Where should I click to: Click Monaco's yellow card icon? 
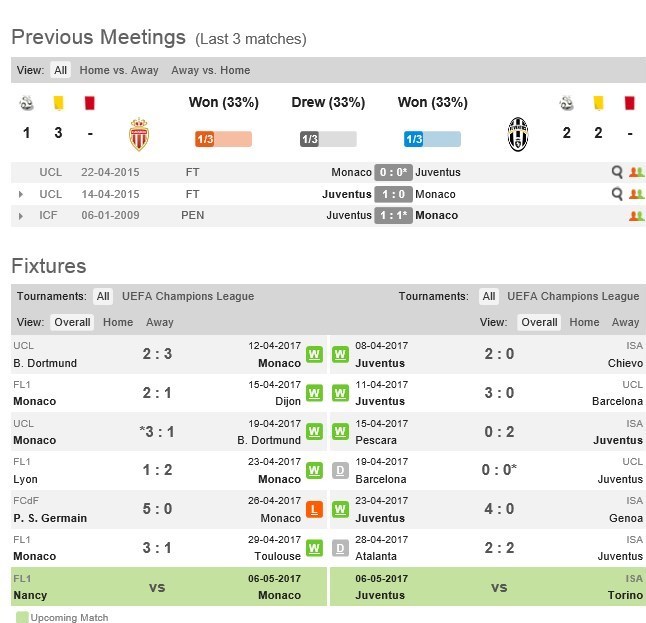(58, 102)
